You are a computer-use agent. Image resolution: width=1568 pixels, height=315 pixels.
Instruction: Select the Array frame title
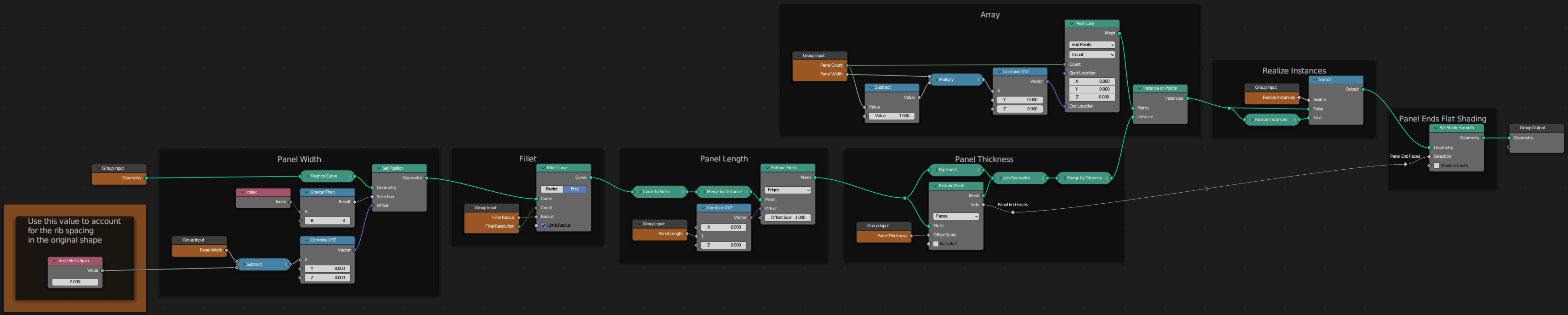click(x=990, y=15)
